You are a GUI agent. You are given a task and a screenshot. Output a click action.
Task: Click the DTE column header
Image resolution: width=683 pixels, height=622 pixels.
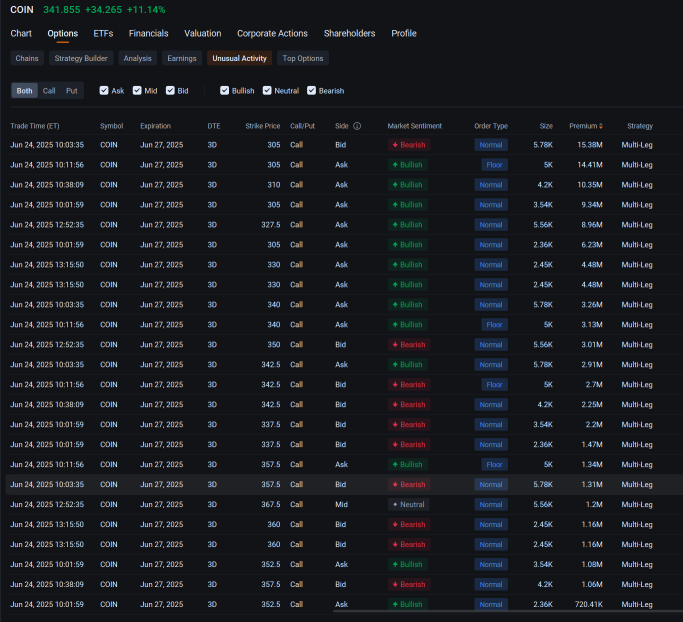coord(213,126)
